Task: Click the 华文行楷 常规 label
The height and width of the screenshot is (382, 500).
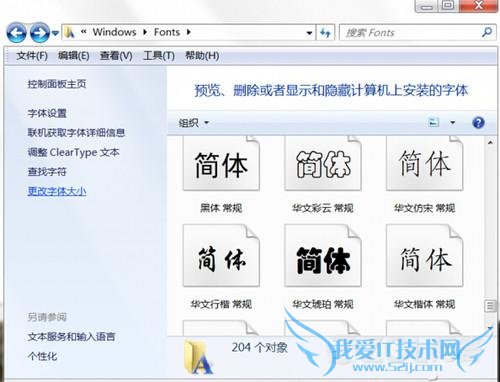Action: (221, 304)
